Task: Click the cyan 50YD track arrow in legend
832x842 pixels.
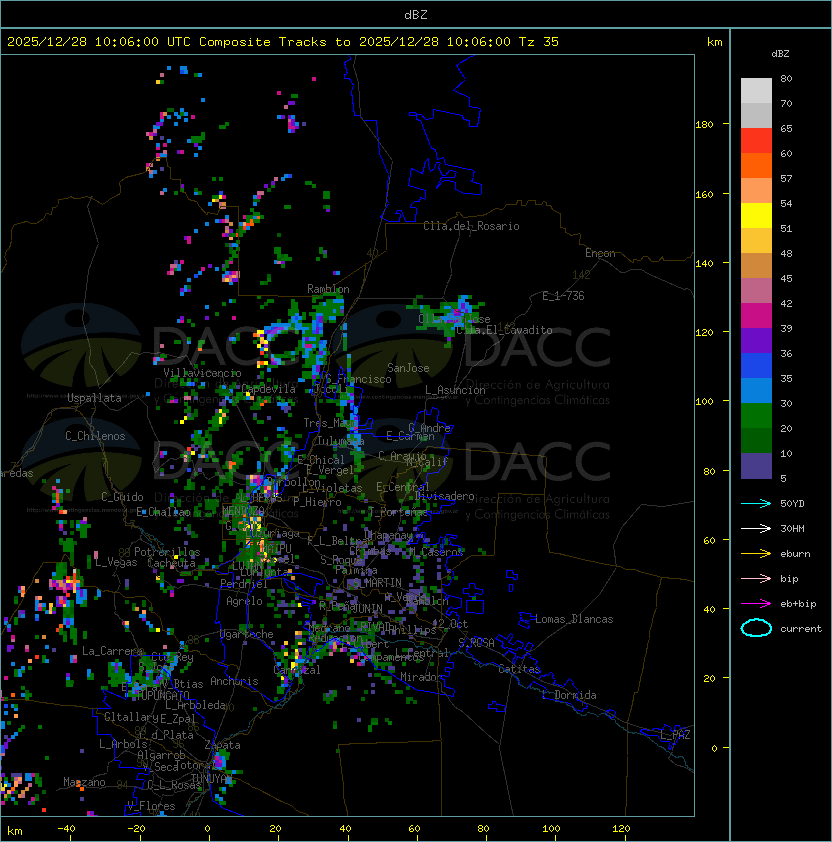Action: pyautogui.click(x=756, y=503)
